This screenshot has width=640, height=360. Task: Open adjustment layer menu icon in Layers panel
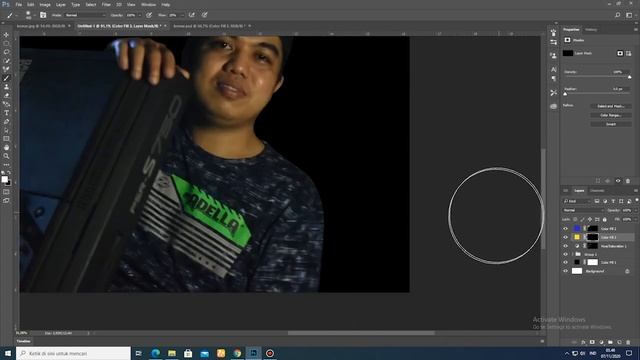tap(601, 342)
